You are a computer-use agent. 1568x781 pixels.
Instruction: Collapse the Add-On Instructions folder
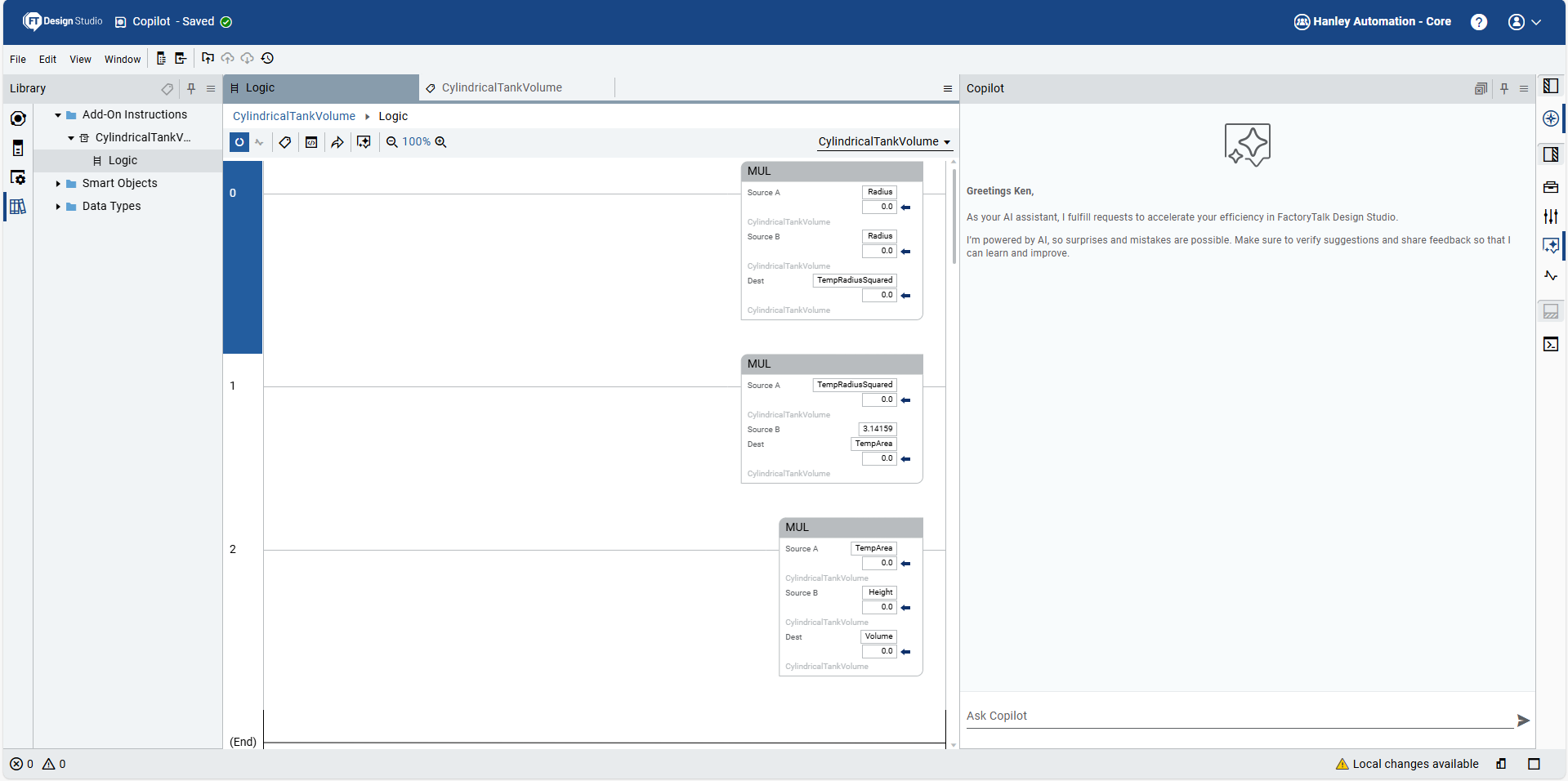pos(58,115)
